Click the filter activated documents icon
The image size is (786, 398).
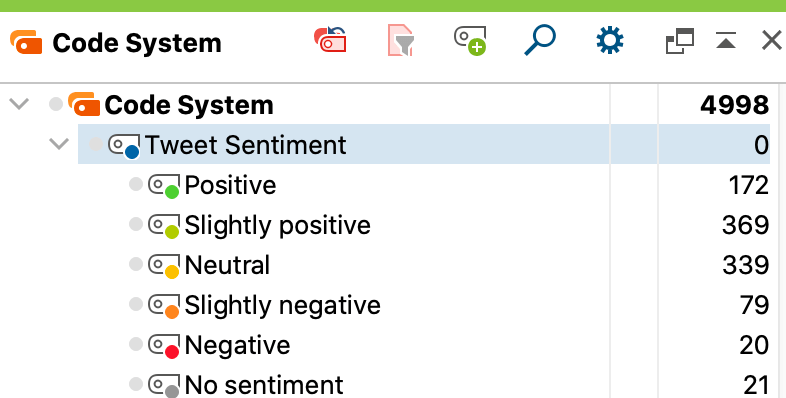(x=401, y=40)
